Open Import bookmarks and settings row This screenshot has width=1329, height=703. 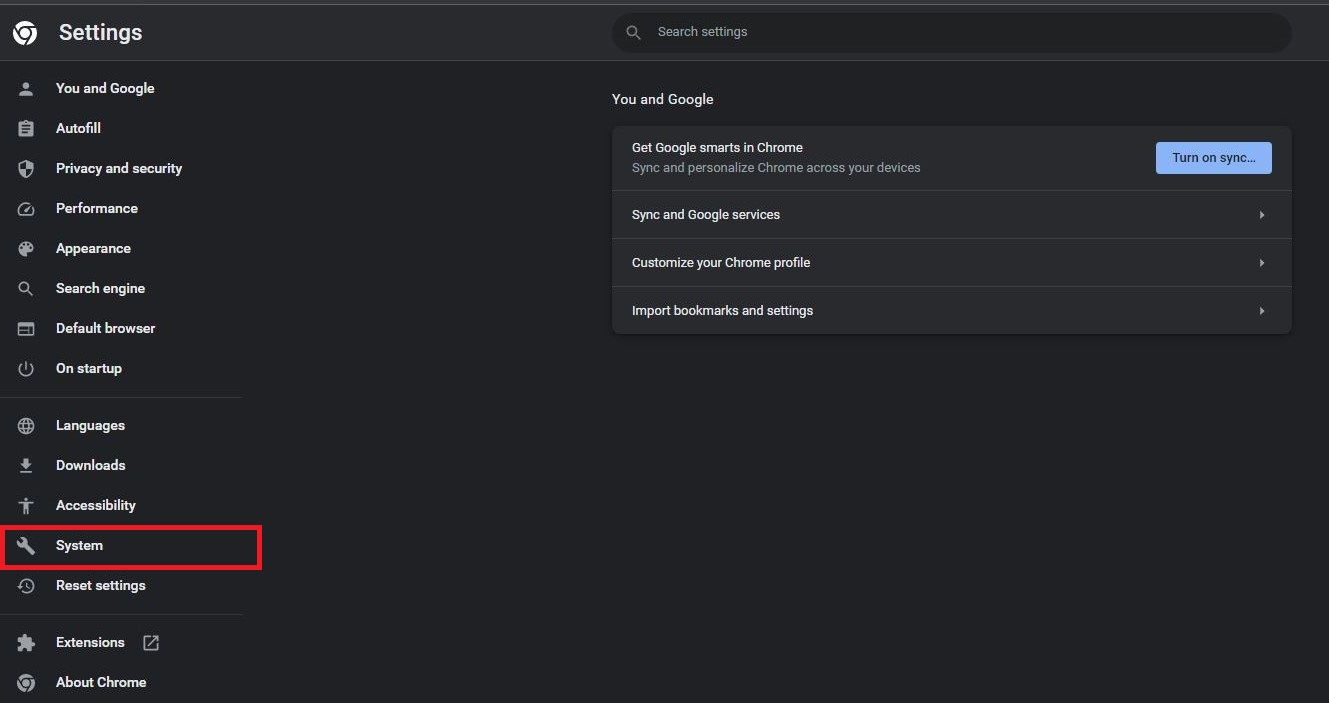pos(952,311)
